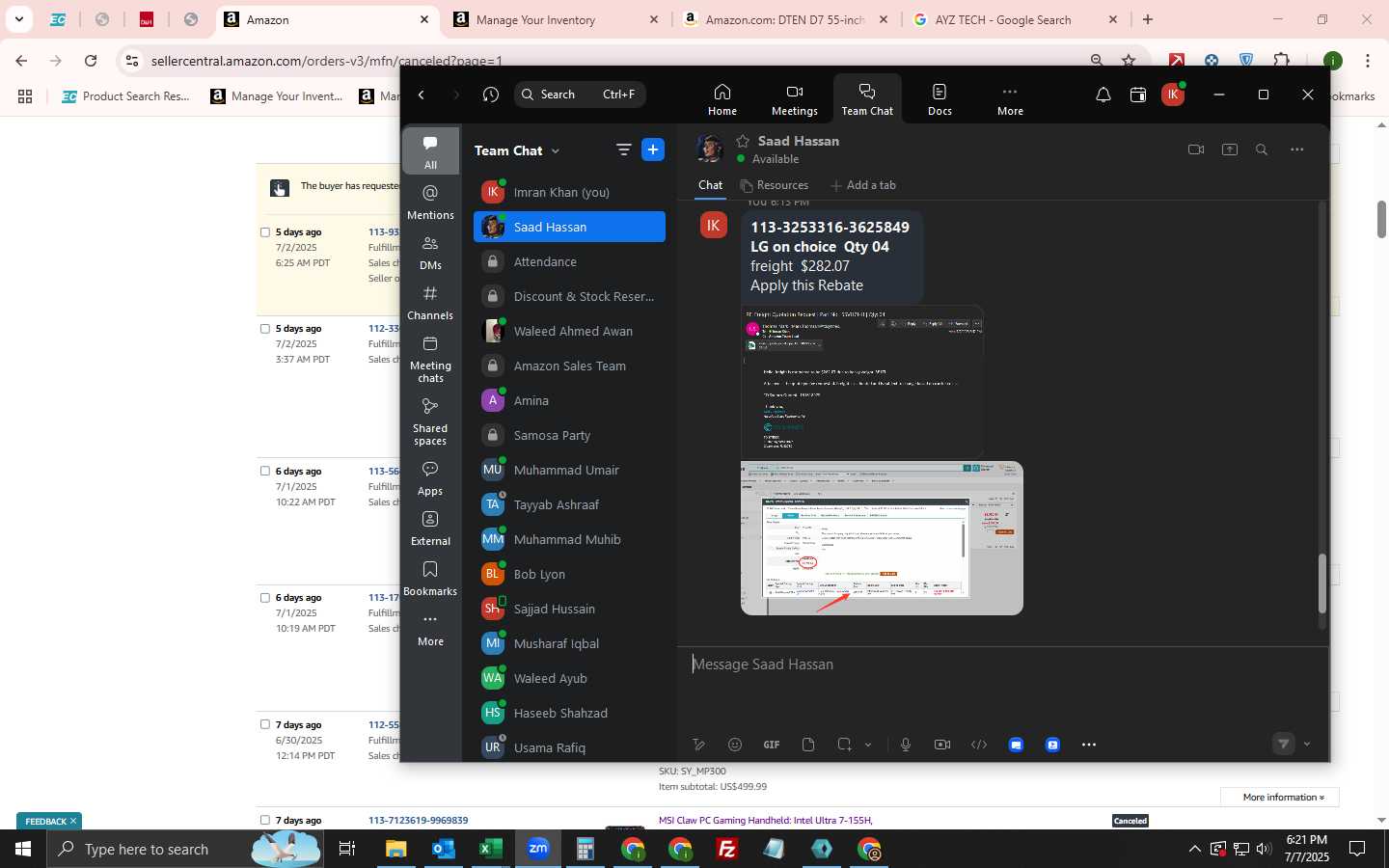Open Imran Khan (you) chat
This screenshot has height=868, width=1389.
point(569,192)
